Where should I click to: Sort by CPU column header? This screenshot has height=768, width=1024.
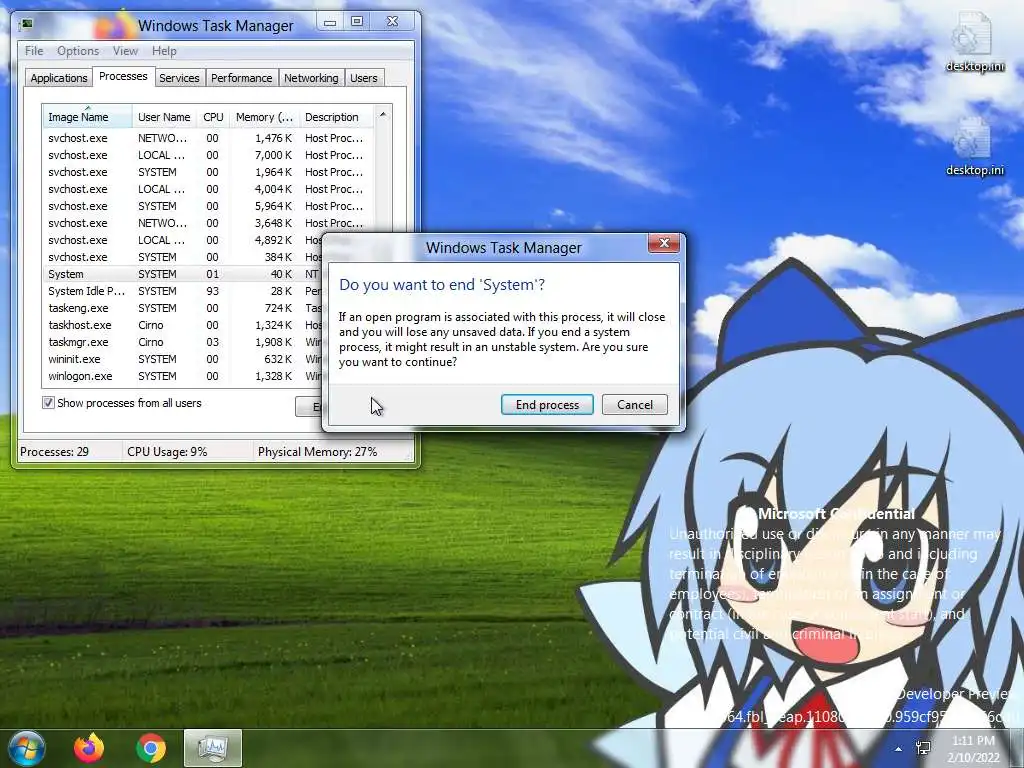pyautogui.click(x=213, y=117)
